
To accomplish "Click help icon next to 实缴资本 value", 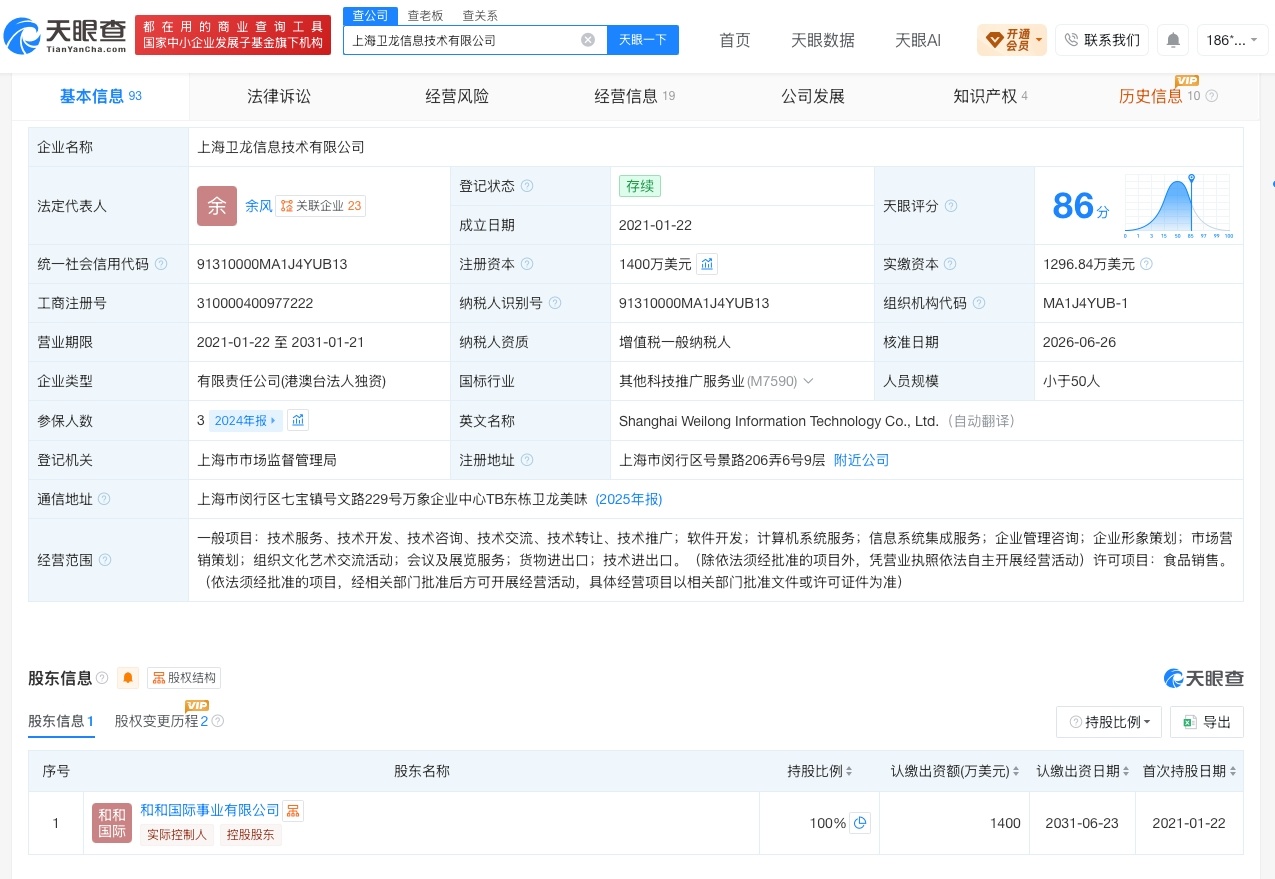I will point(1146,264).
